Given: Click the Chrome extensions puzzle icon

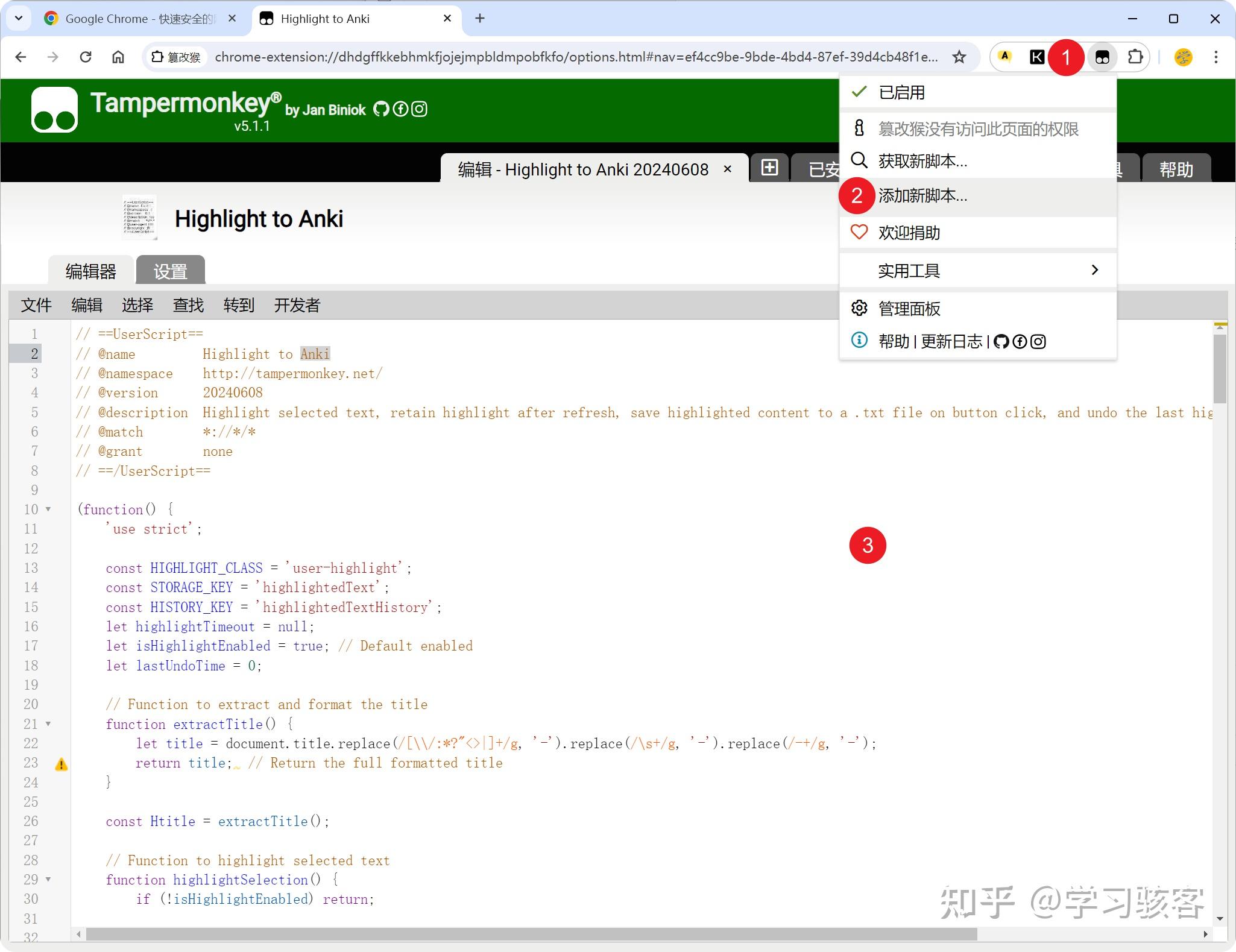Looking at the screenshot, I should tap(1136, 57).
